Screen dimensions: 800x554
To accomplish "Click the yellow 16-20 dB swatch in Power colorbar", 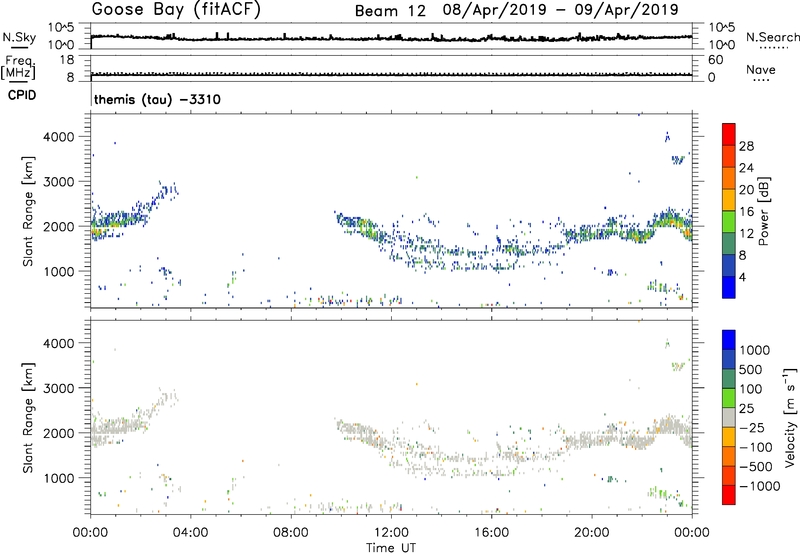I will pyautogui.click(x=729, y=200).
